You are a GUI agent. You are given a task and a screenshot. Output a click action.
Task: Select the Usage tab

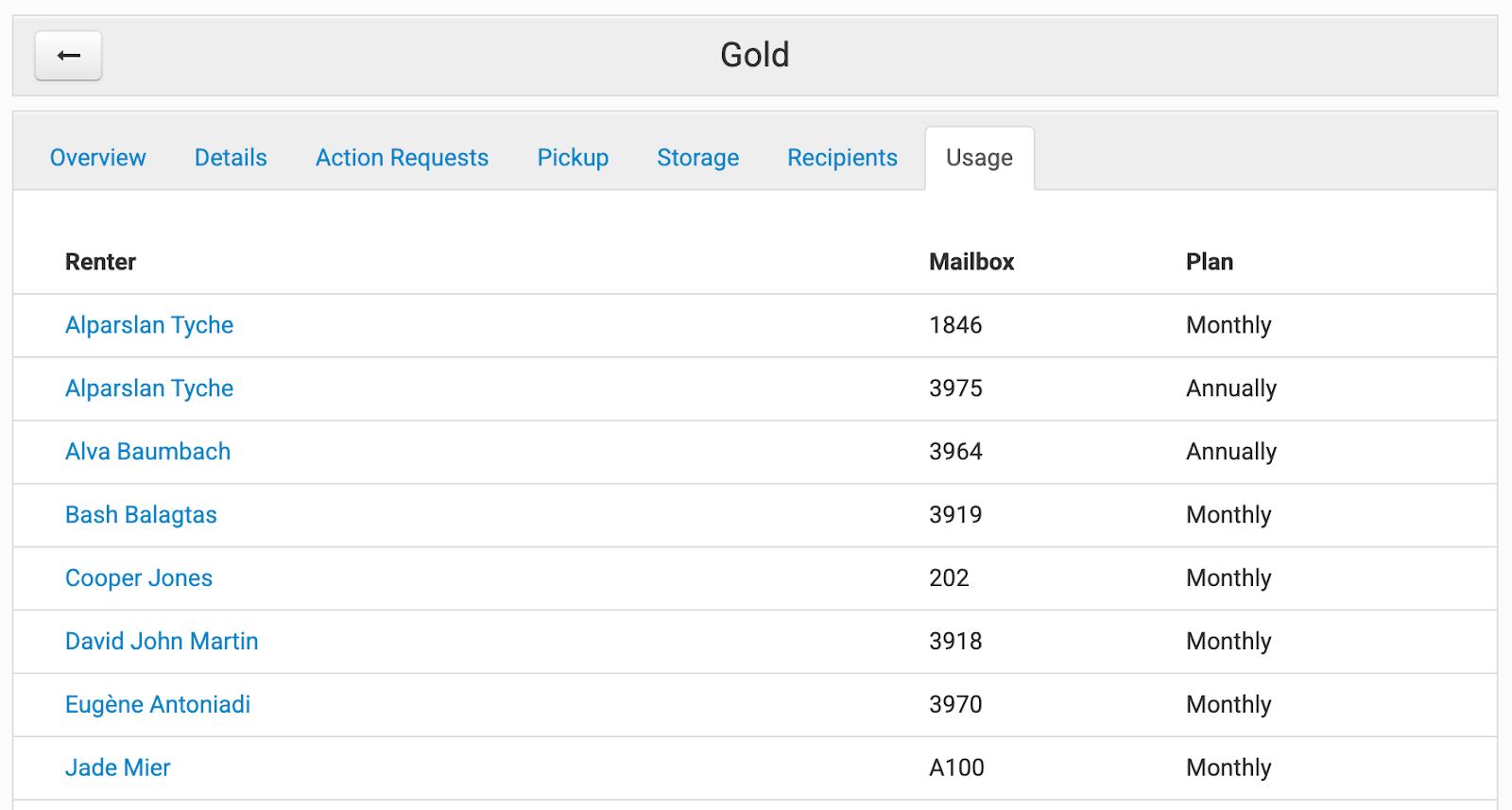tap(979, 158)
